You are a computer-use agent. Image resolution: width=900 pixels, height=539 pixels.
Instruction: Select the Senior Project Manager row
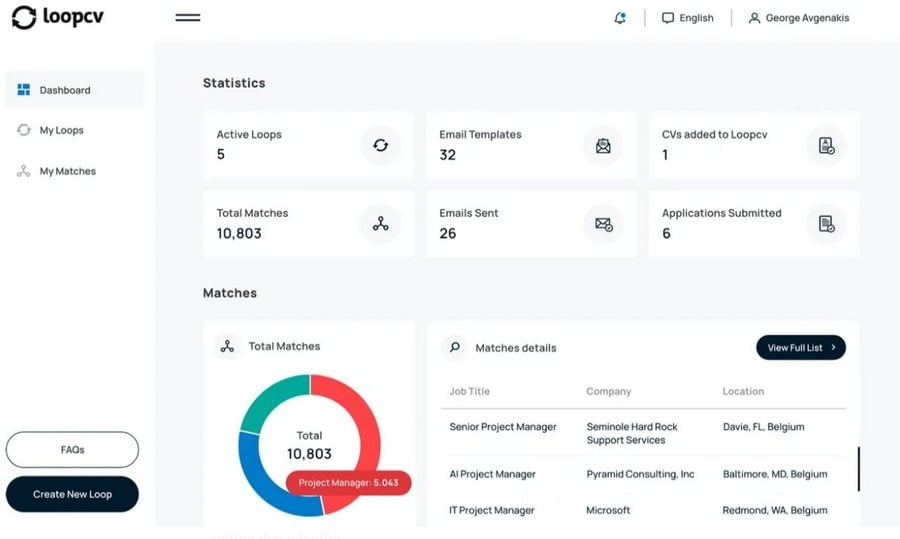click(643, 433)
